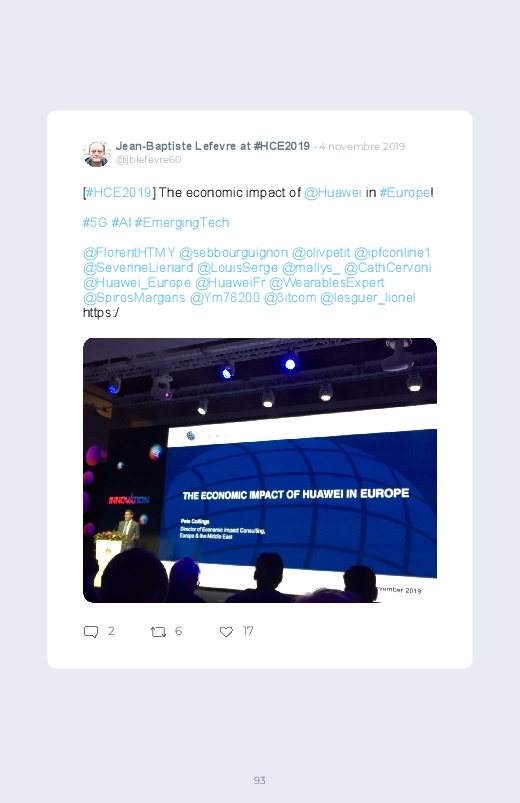Open the conference stage photo
This screenshot has height=803, width=520.
pyautogui.click(x=260, y=470)
